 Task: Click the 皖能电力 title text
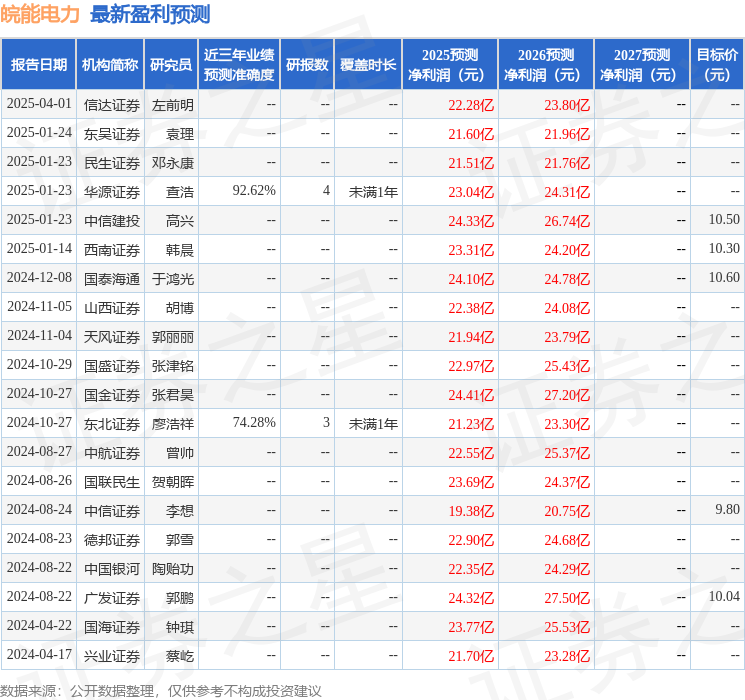click(40, 14)
